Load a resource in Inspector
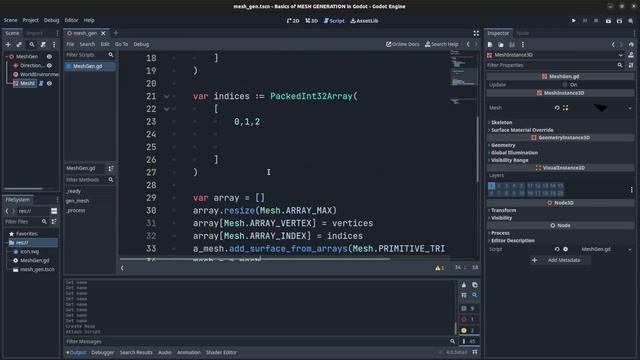640x360 pixels. tap(501, 44)
